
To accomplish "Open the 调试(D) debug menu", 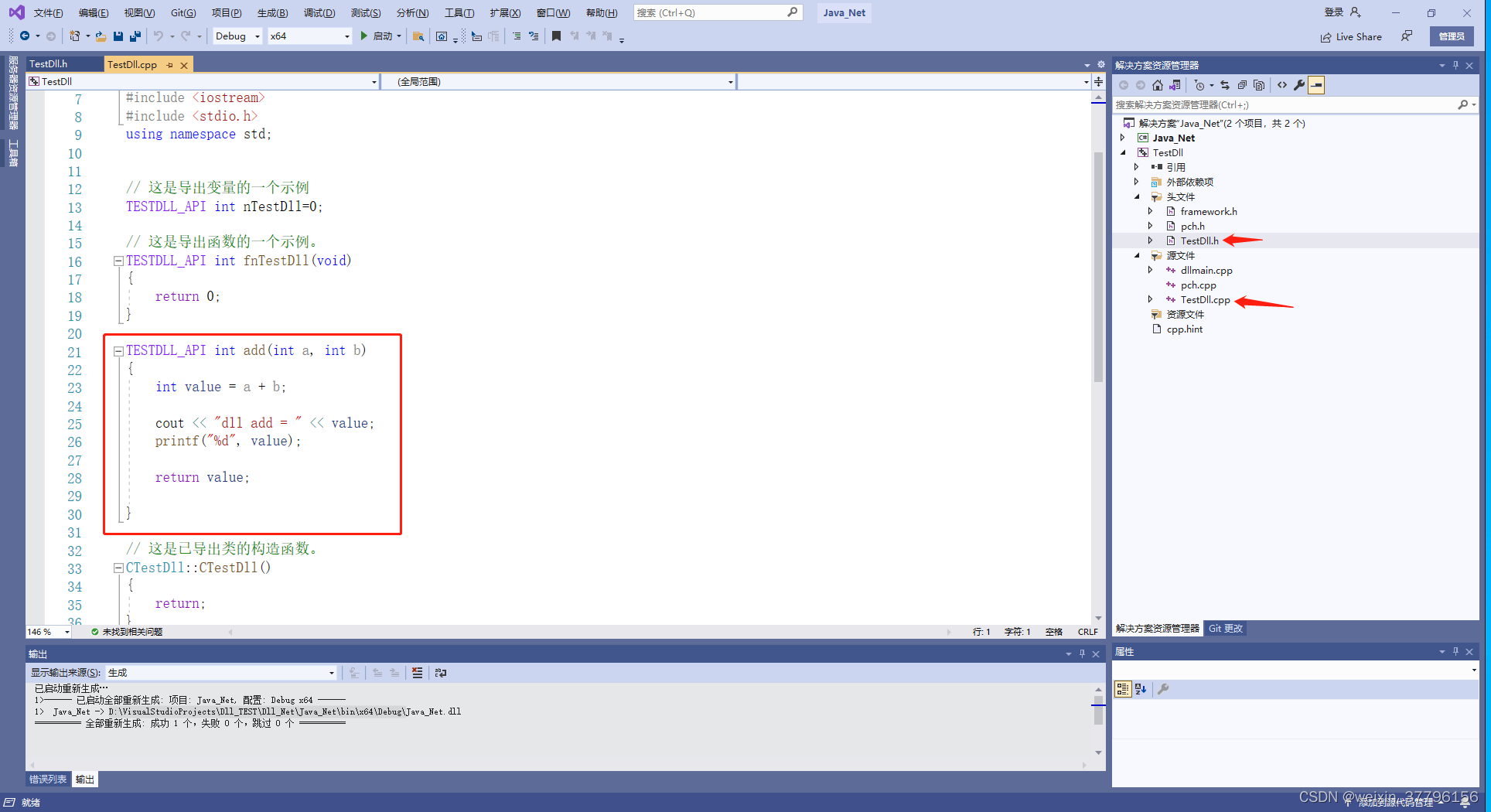I will [x=319, y=13].
